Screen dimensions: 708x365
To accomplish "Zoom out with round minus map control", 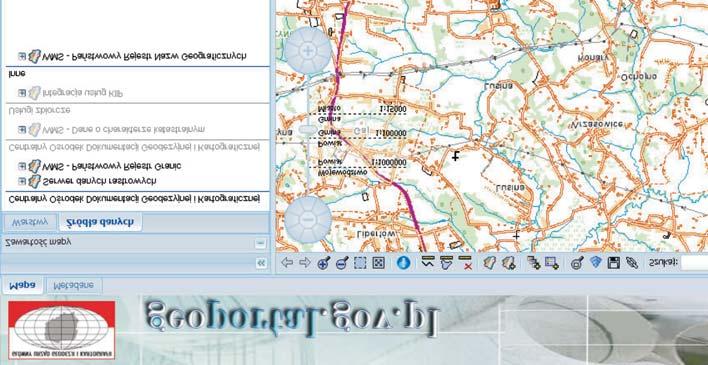I will click(x=308, y=220).
